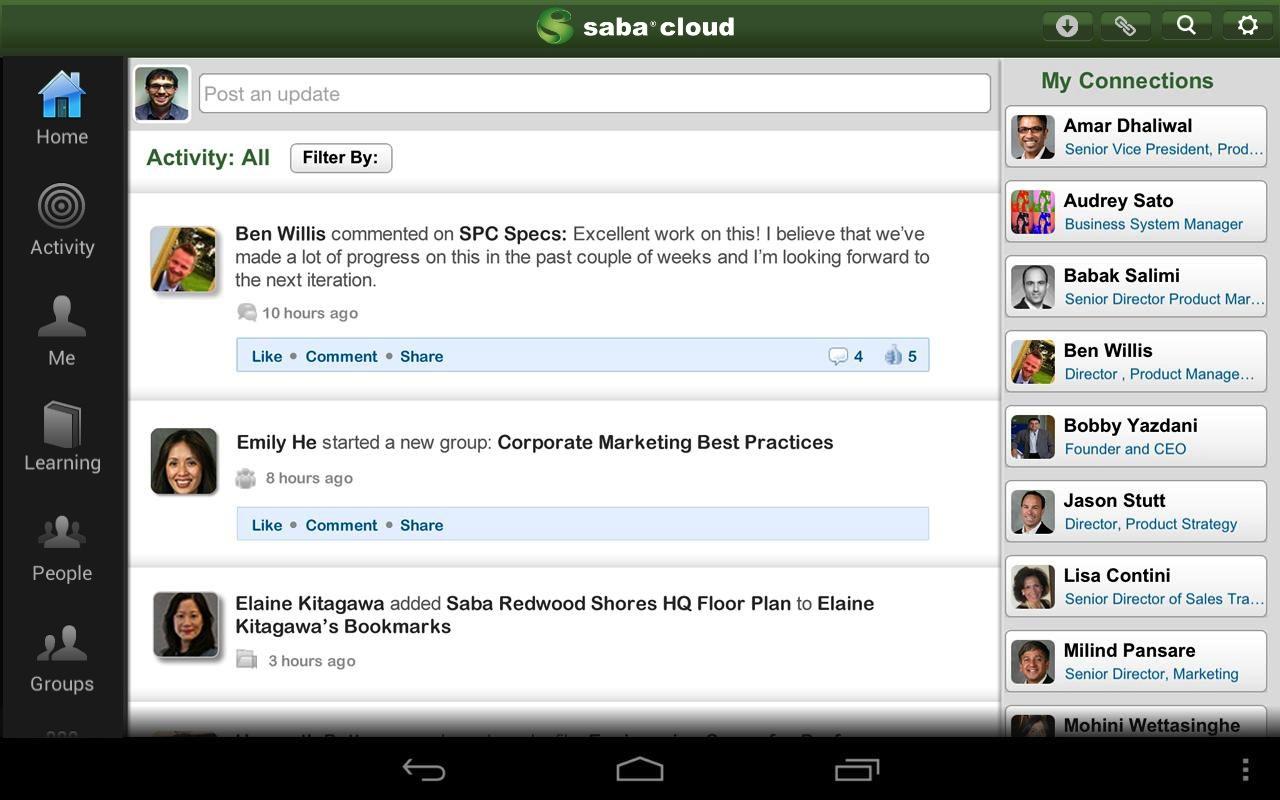Tap Android recent apps button

[x=857, y=769]
